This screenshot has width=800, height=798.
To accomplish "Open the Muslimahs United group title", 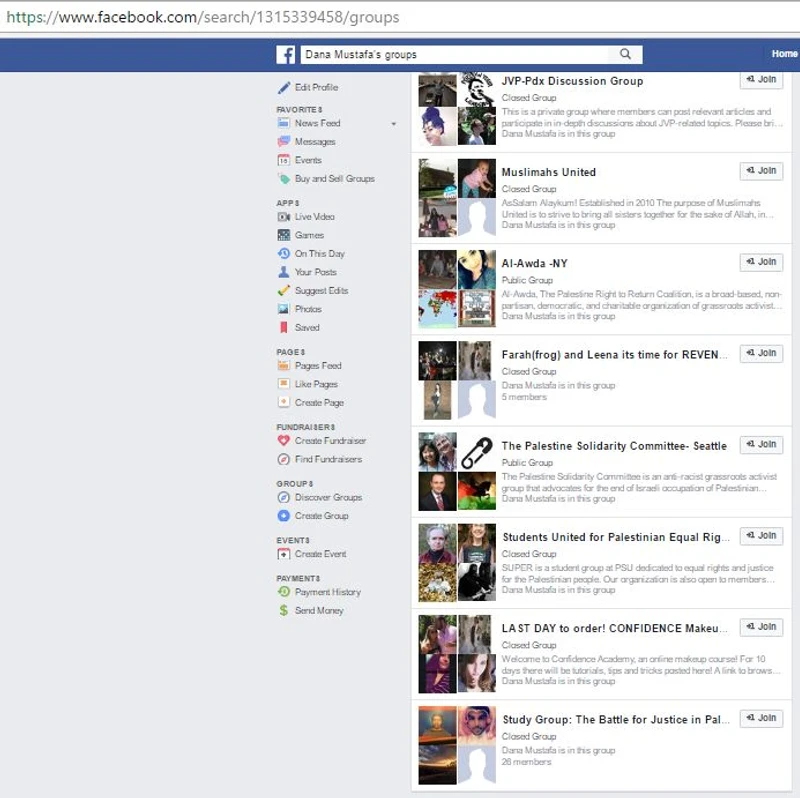I will (x=548, y=172).
